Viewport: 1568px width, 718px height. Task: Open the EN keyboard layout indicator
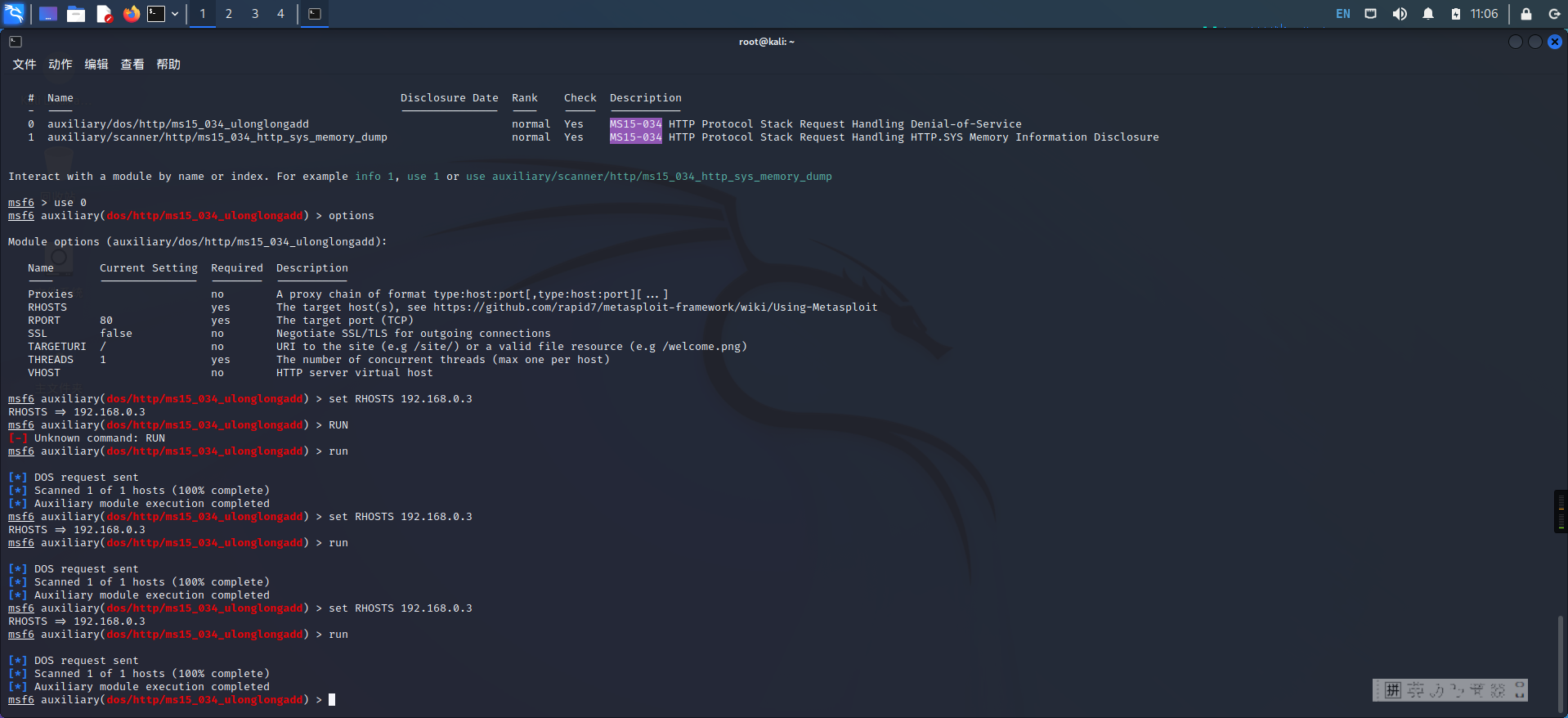pos(1343,14)
